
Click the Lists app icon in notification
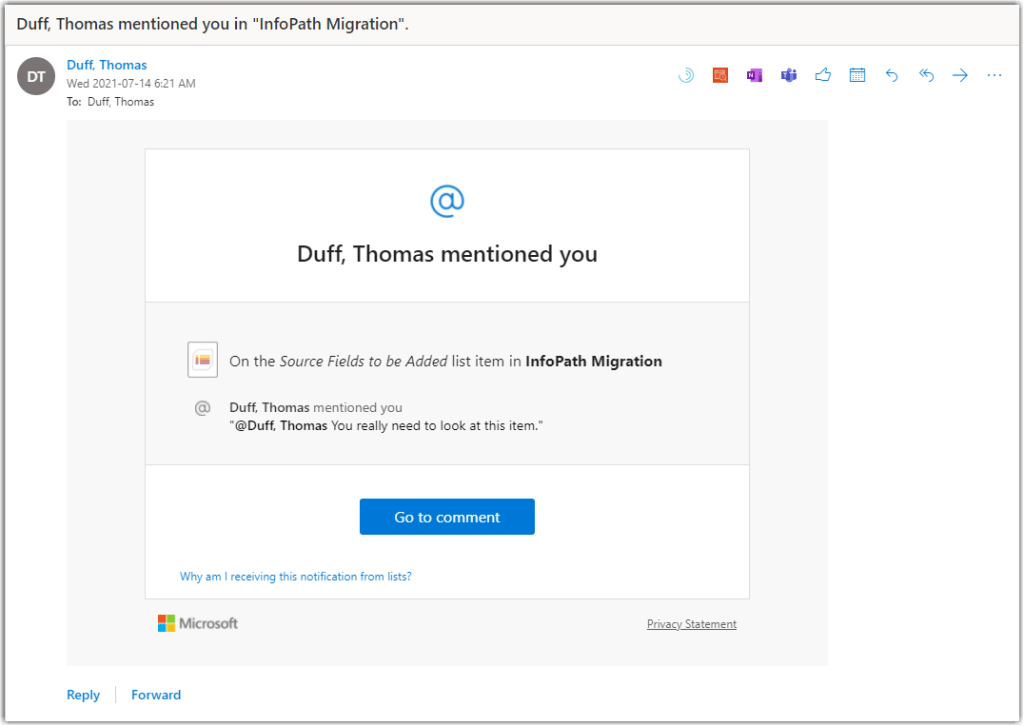pos(203,360)
